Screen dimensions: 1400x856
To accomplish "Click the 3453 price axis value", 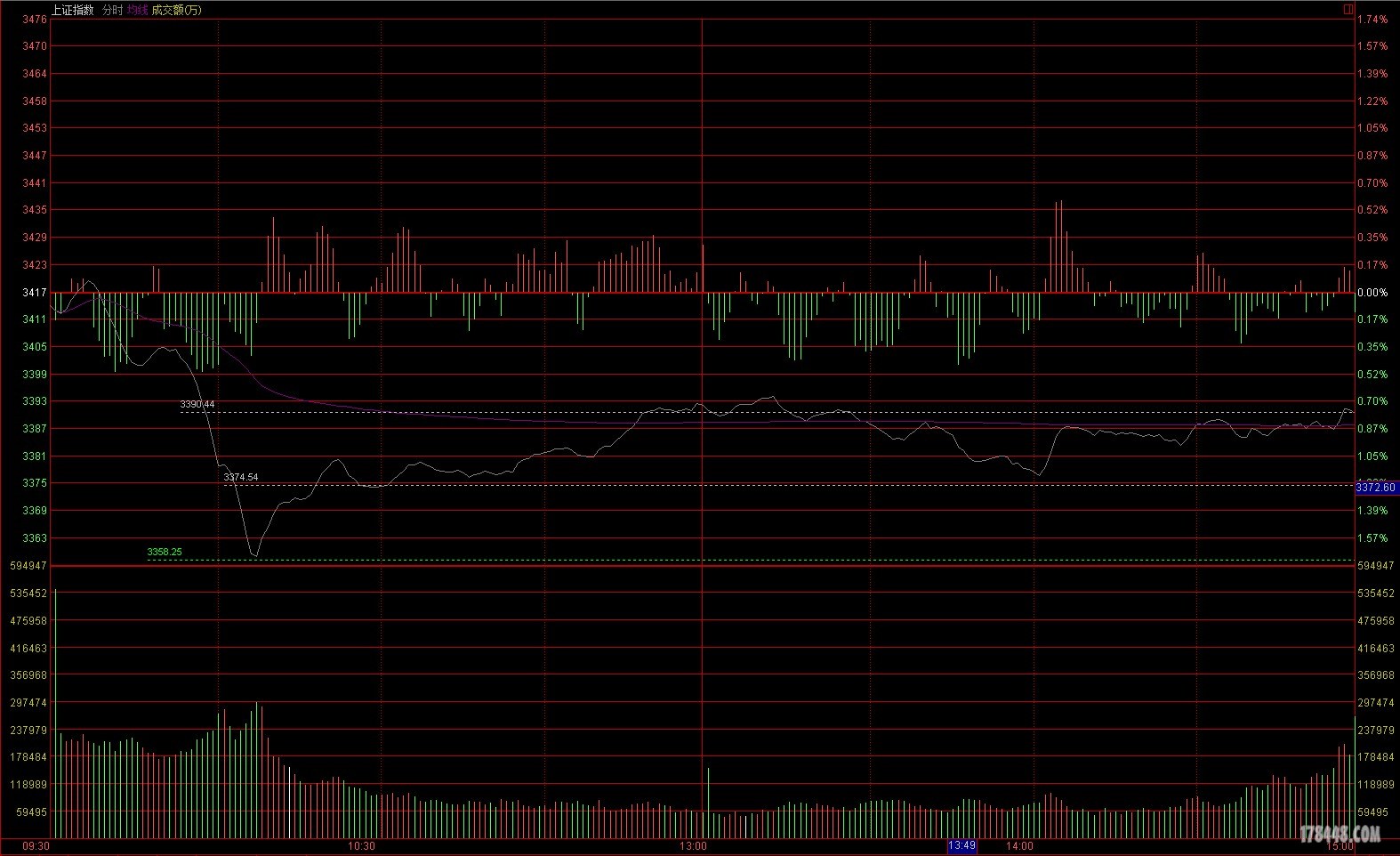I will click(35, 128).
